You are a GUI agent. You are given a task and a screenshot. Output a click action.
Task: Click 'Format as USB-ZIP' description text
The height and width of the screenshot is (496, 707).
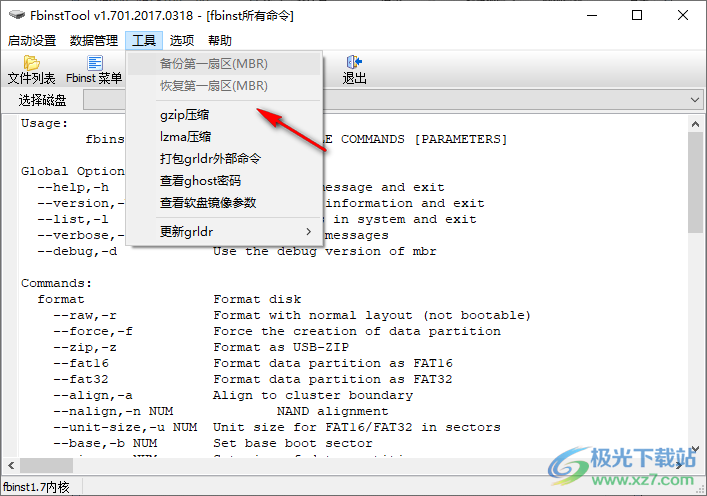(281, 347)
